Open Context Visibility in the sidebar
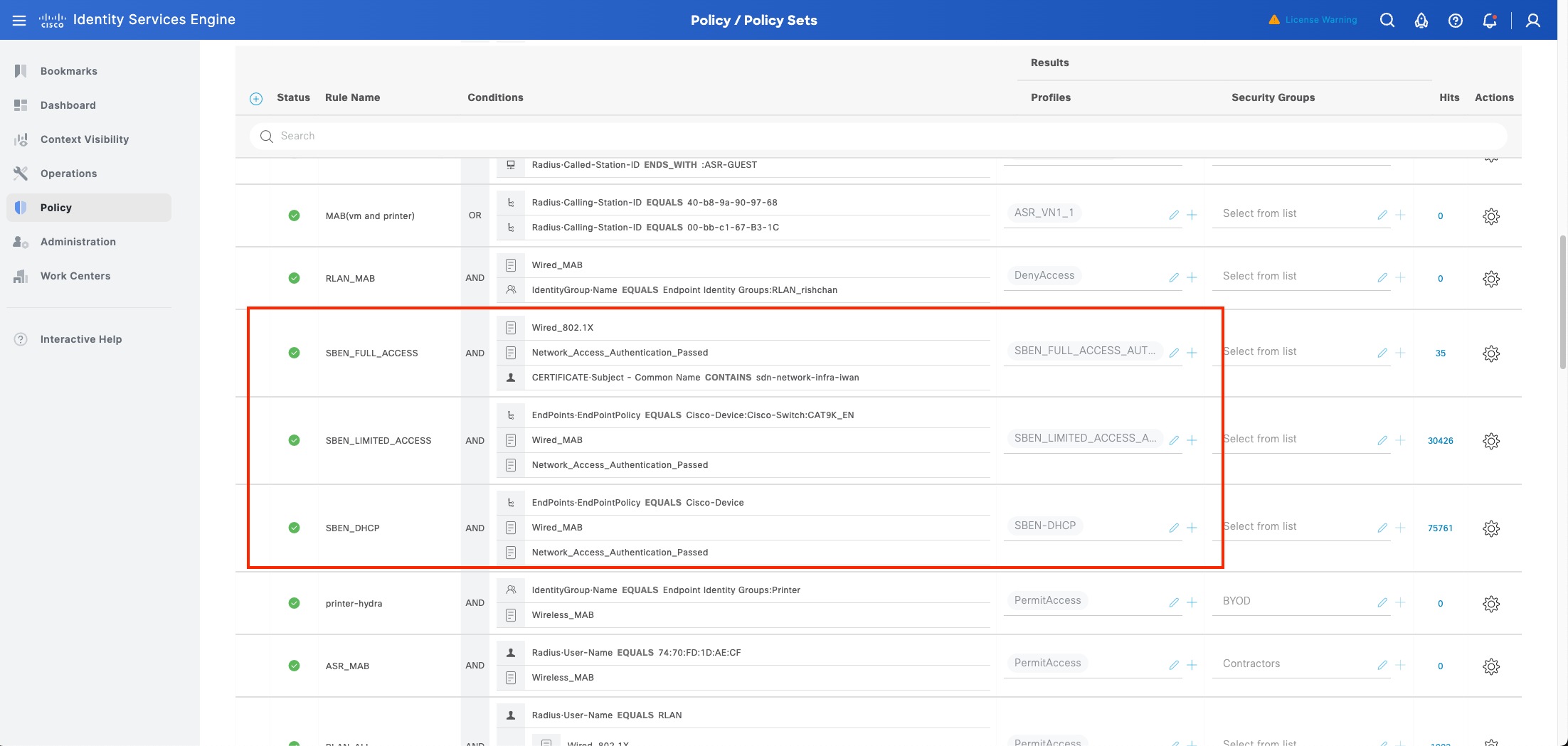The width and height of the screenshot is (1568, 746). 84,139
